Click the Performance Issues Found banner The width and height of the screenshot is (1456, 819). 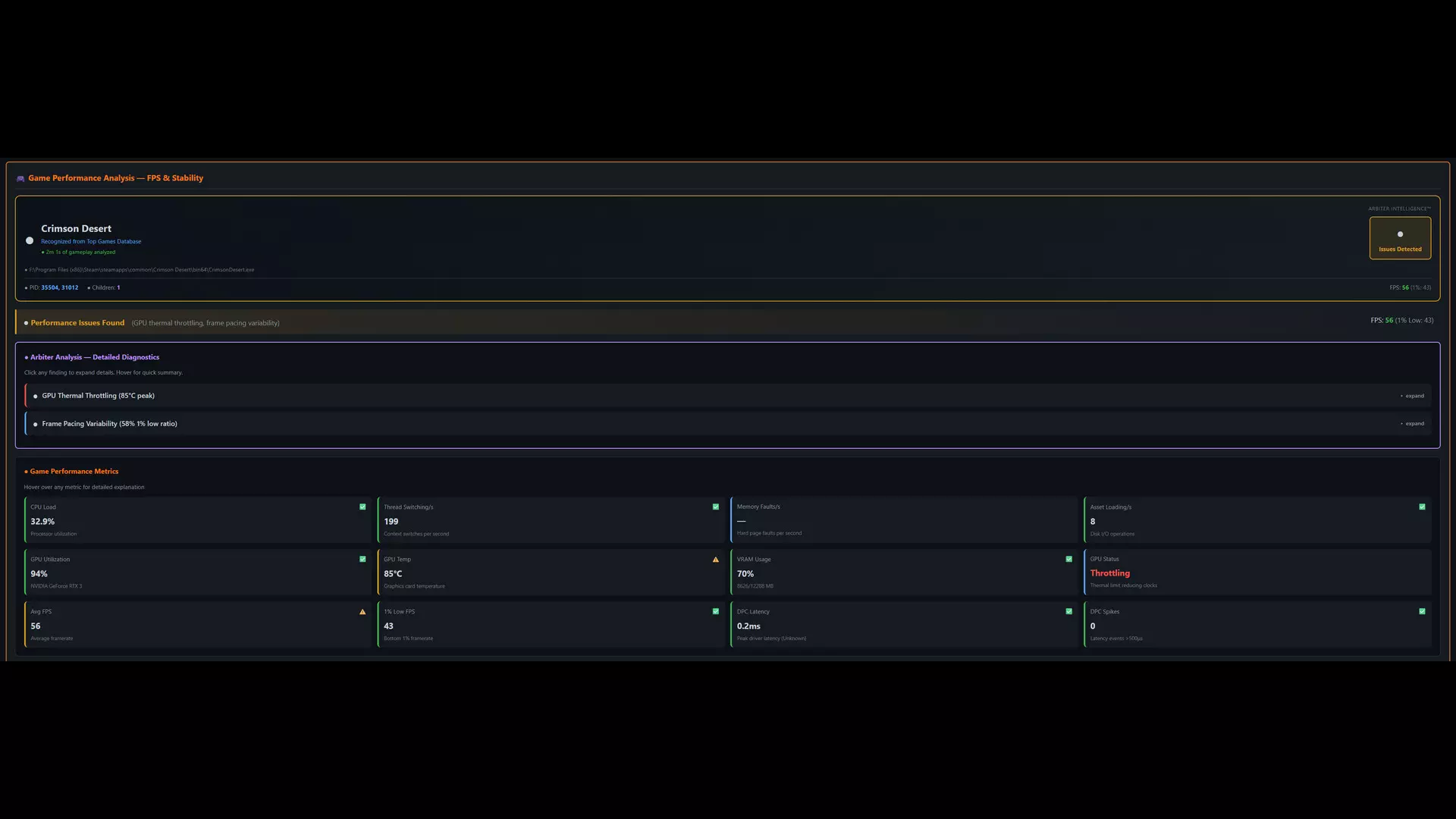click(728, 322)
